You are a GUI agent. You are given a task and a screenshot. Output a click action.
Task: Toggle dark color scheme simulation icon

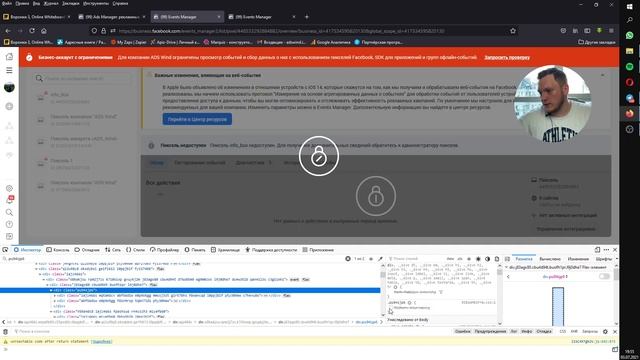pyautogui.click(x=487, y=259)
